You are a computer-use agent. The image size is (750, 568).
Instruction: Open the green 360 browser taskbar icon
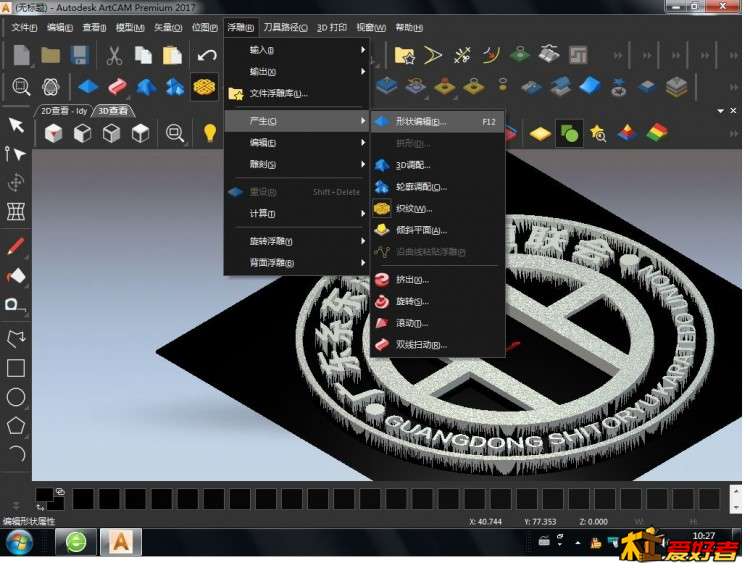76,543
